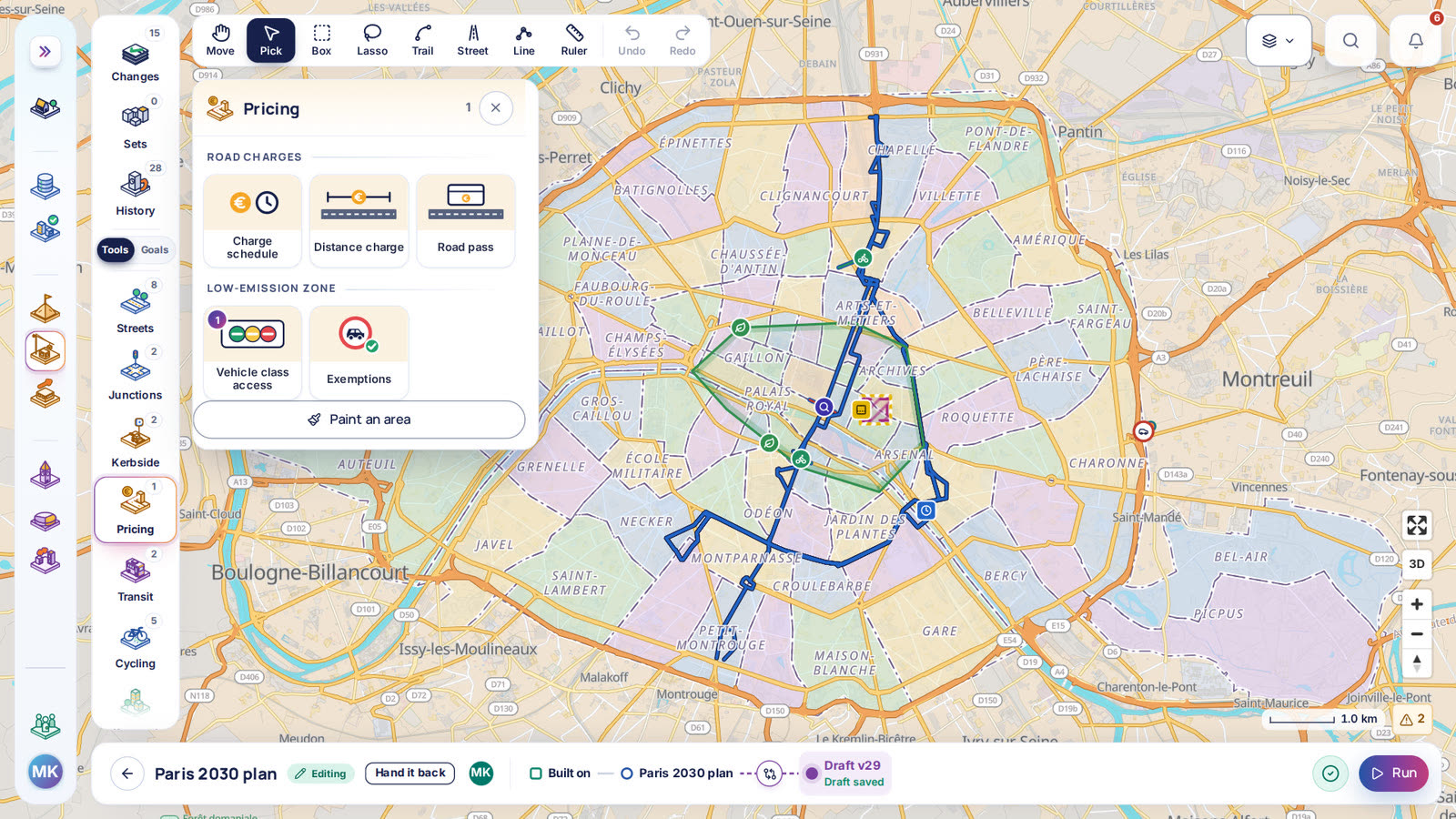Switch to the Goals tab

[x=155, y=249]
